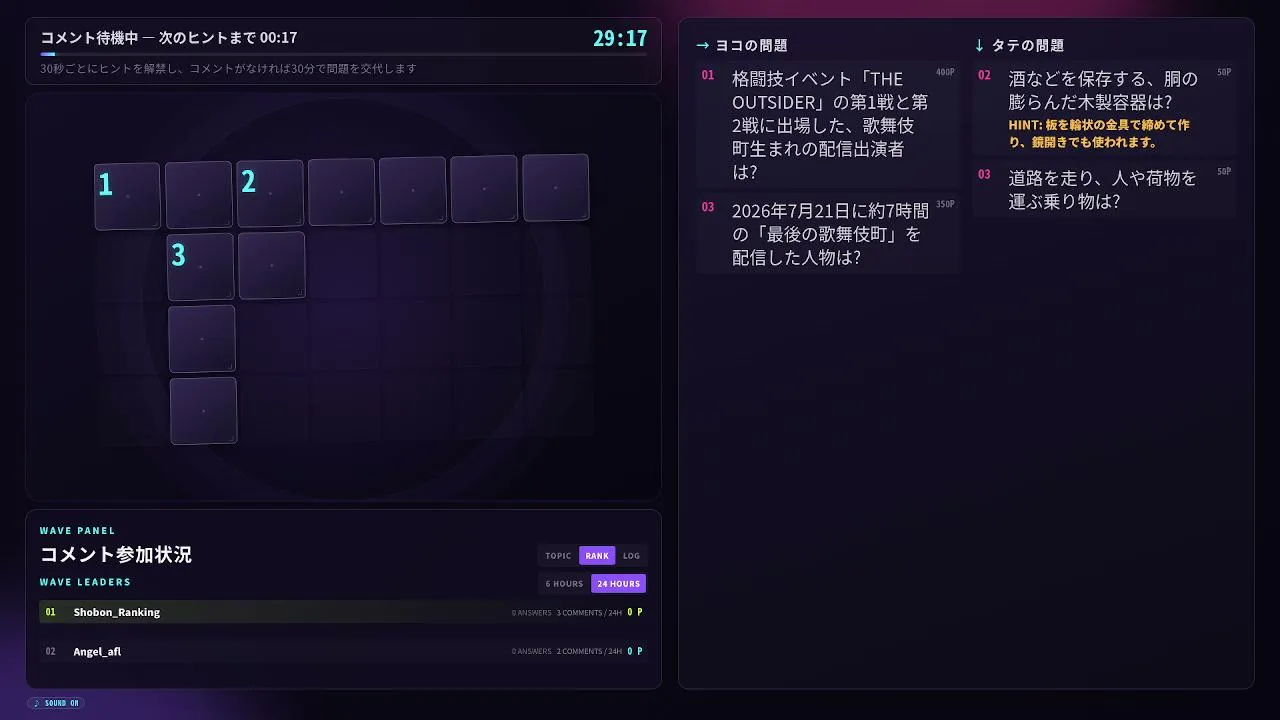Select Shobon_Ranking leaderboard row

[x=343, y=612]
